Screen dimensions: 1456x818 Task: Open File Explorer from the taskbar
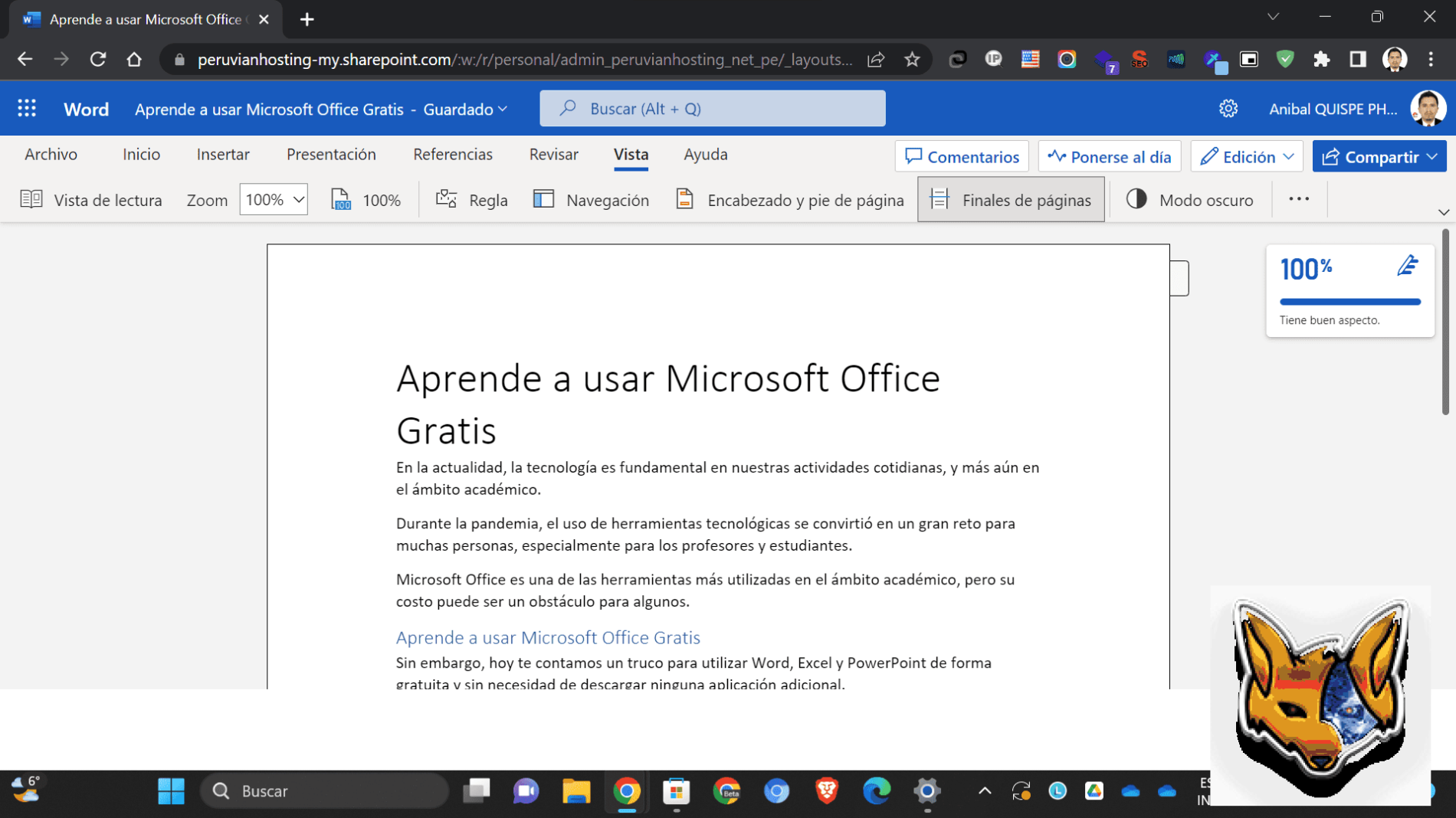(576, 791)
